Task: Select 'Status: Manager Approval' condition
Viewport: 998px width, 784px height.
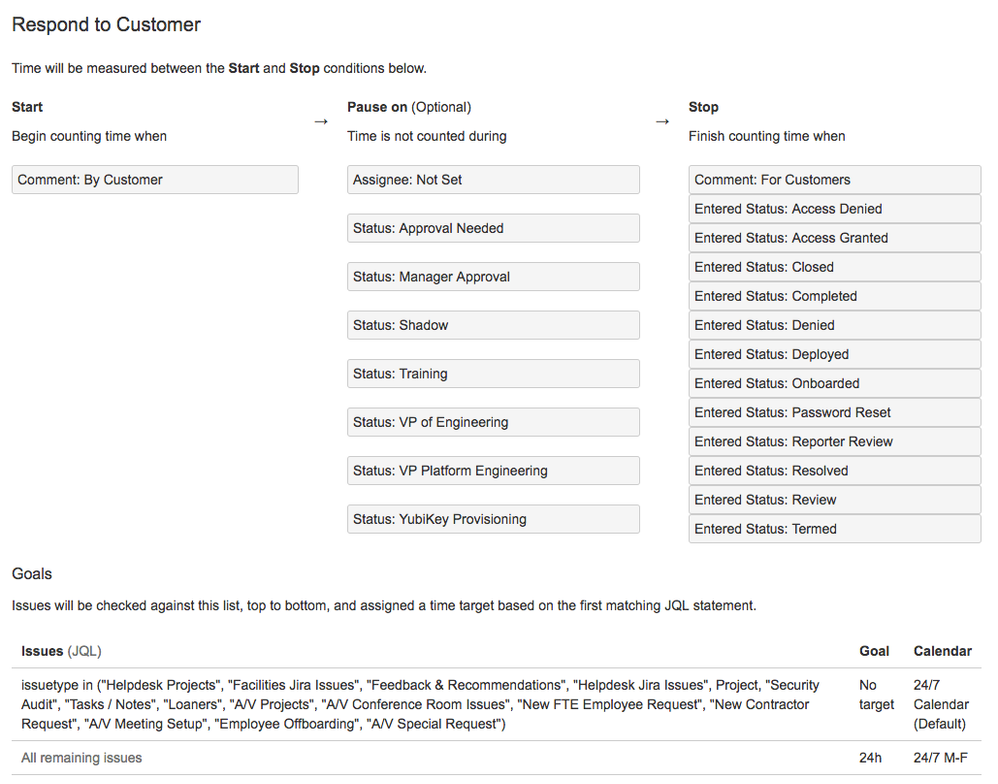Action: pyautogui.click(x=493, y=277)
